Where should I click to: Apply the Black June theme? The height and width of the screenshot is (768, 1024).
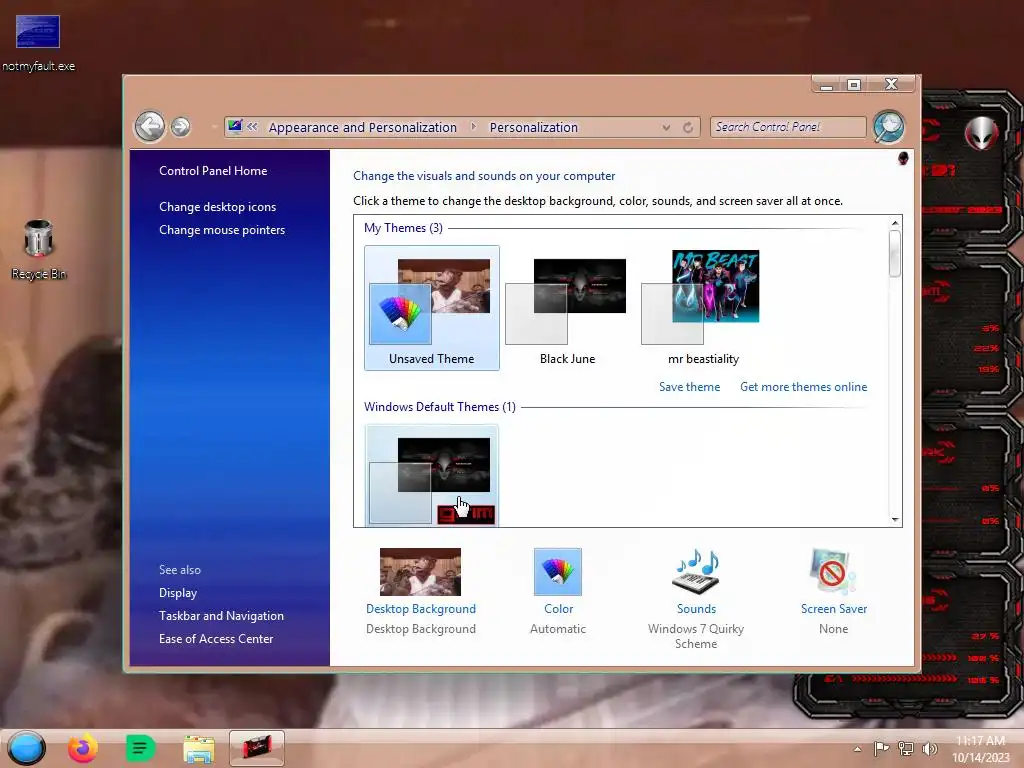(567, 308)
